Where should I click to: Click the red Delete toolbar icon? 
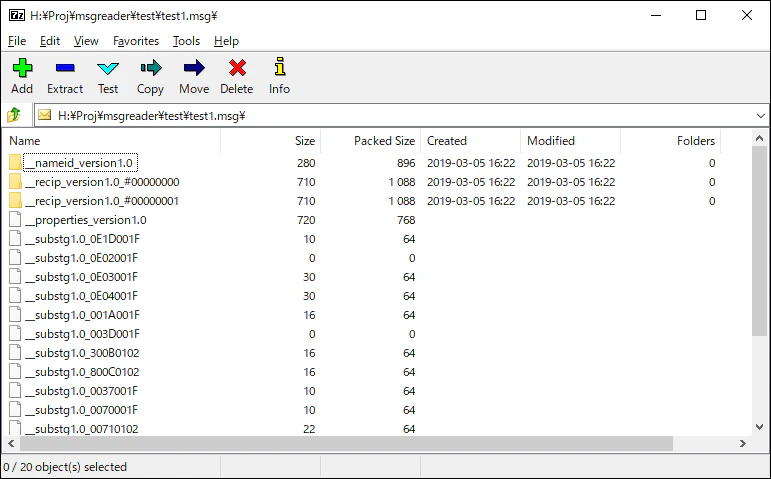tap(237, 68)
